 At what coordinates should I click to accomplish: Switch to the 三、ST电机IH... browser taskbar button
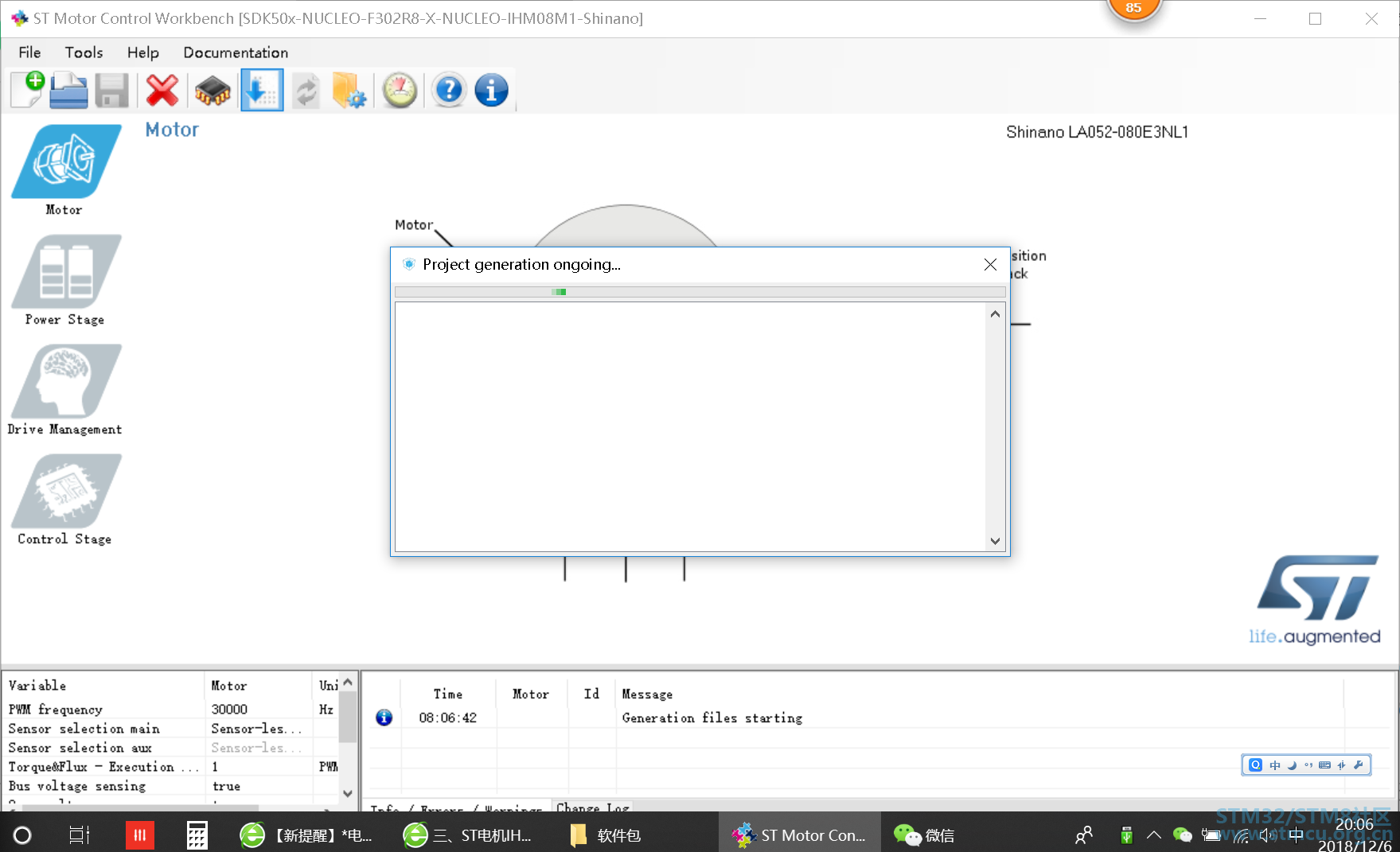[468, 834]
